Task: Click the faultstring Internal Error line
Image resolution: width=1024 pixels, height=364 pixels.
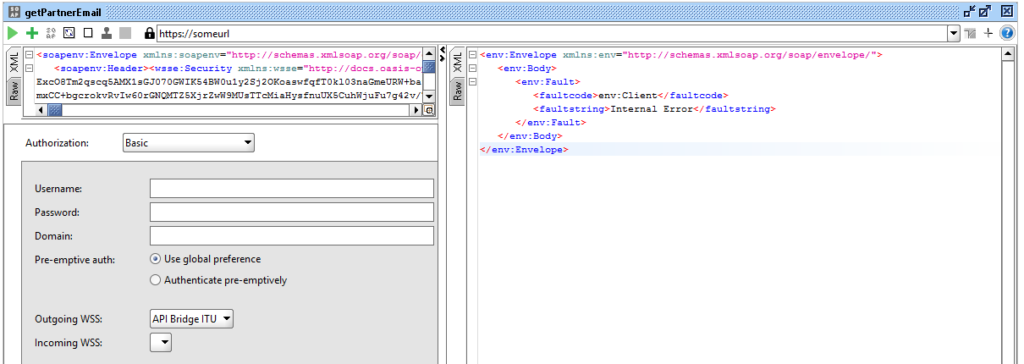Action: point(654,109)
